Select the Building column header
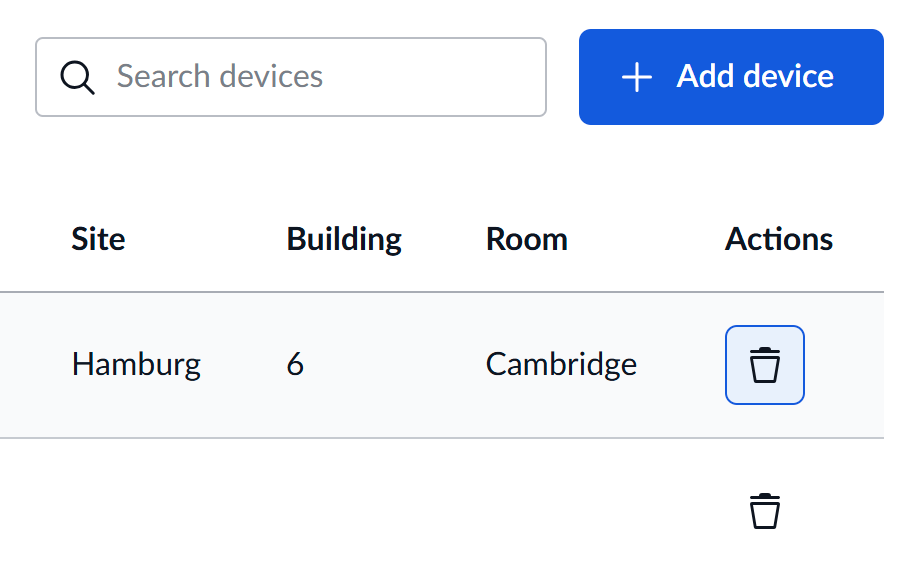Screen dimensions: 920x579 [344, 239]
